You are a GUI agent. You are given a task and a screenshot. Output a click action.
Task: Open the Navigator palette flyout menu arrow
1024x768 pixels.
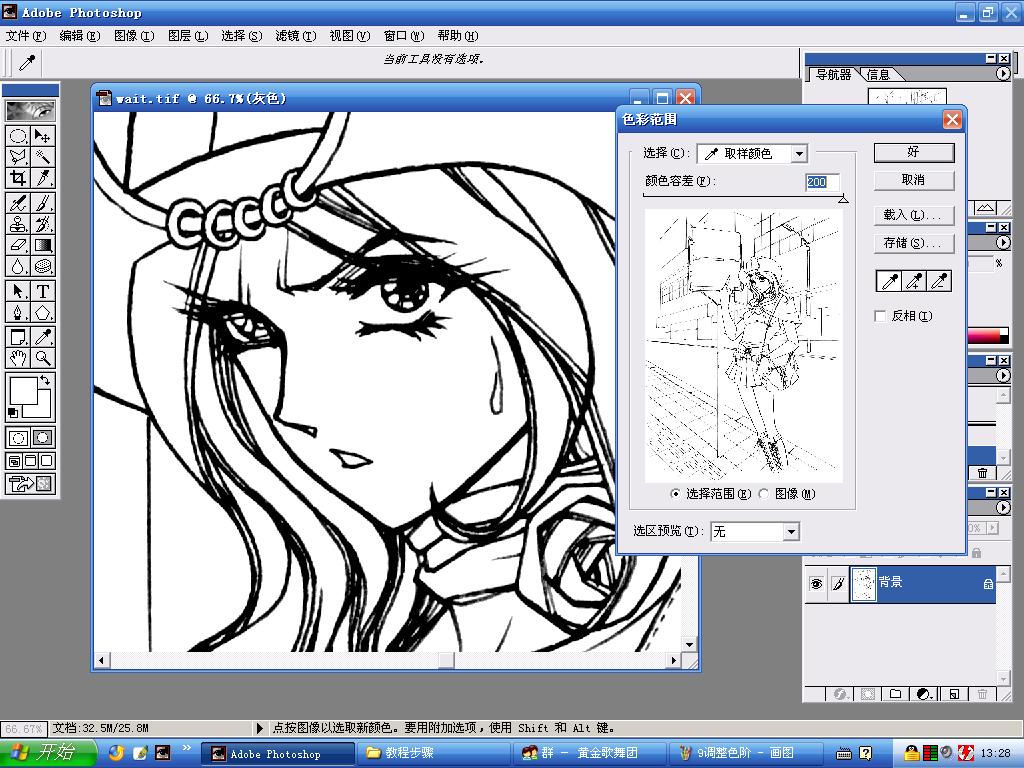tap(1002, 74)
